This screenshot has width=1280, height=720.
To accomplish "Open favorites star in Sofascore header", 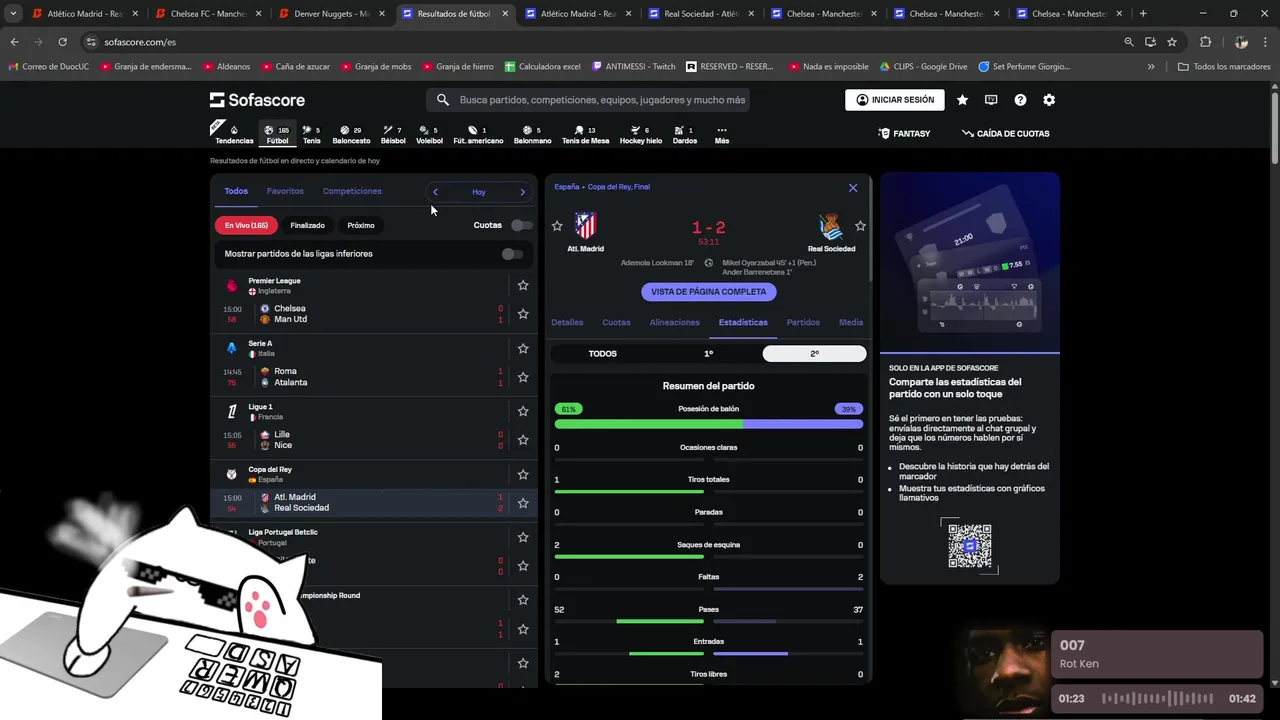I will click(x=962, y=100).
